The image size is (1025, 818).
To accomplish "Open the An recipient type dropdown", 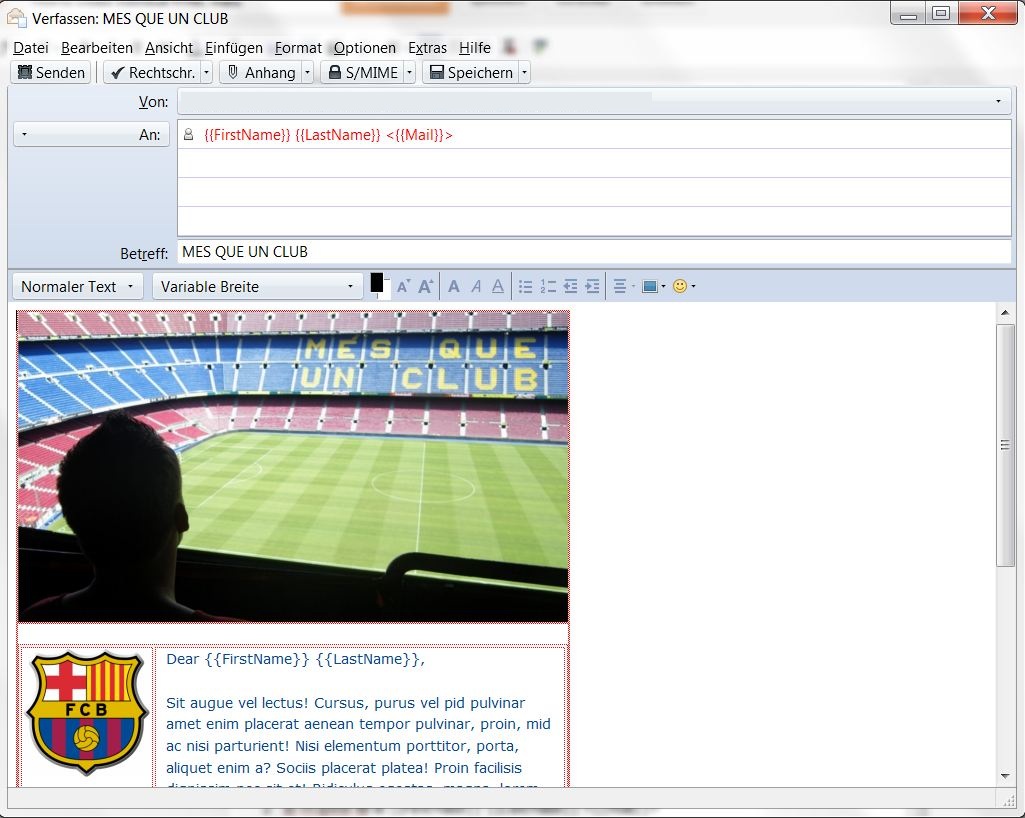I will (x=91, y=134).
